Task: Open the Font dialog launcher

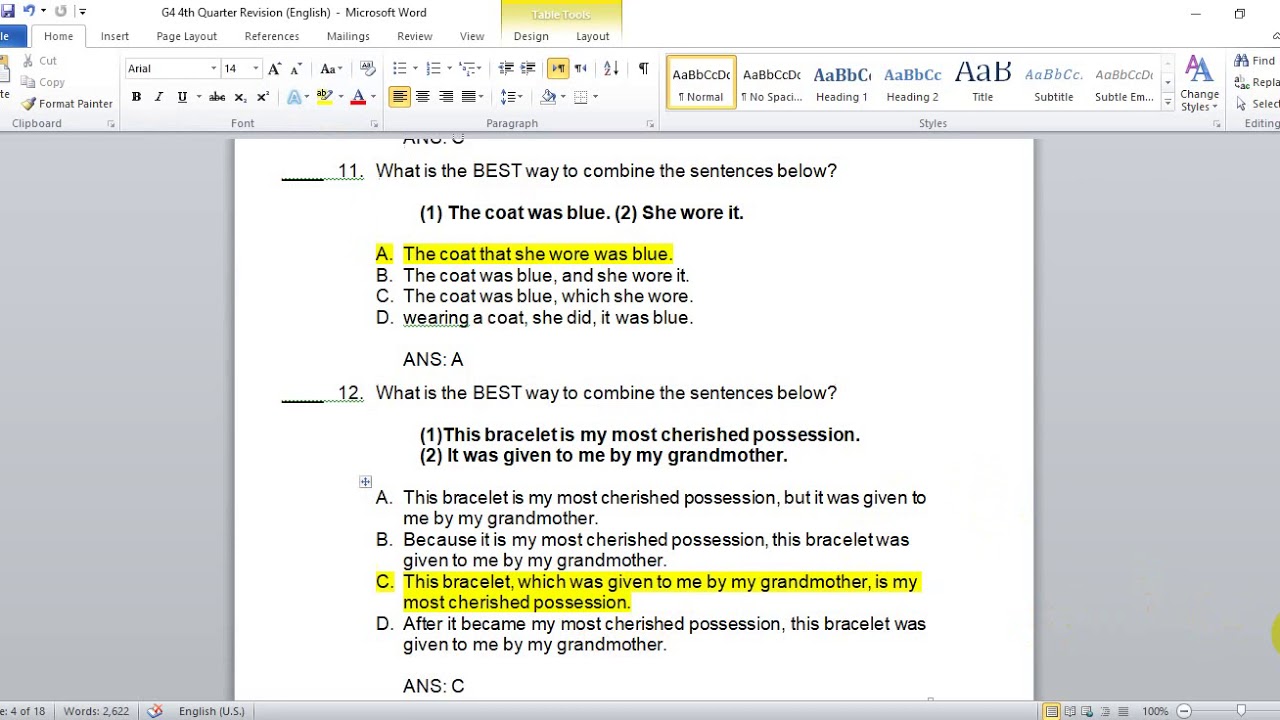Action: click(x=374, y=124)
